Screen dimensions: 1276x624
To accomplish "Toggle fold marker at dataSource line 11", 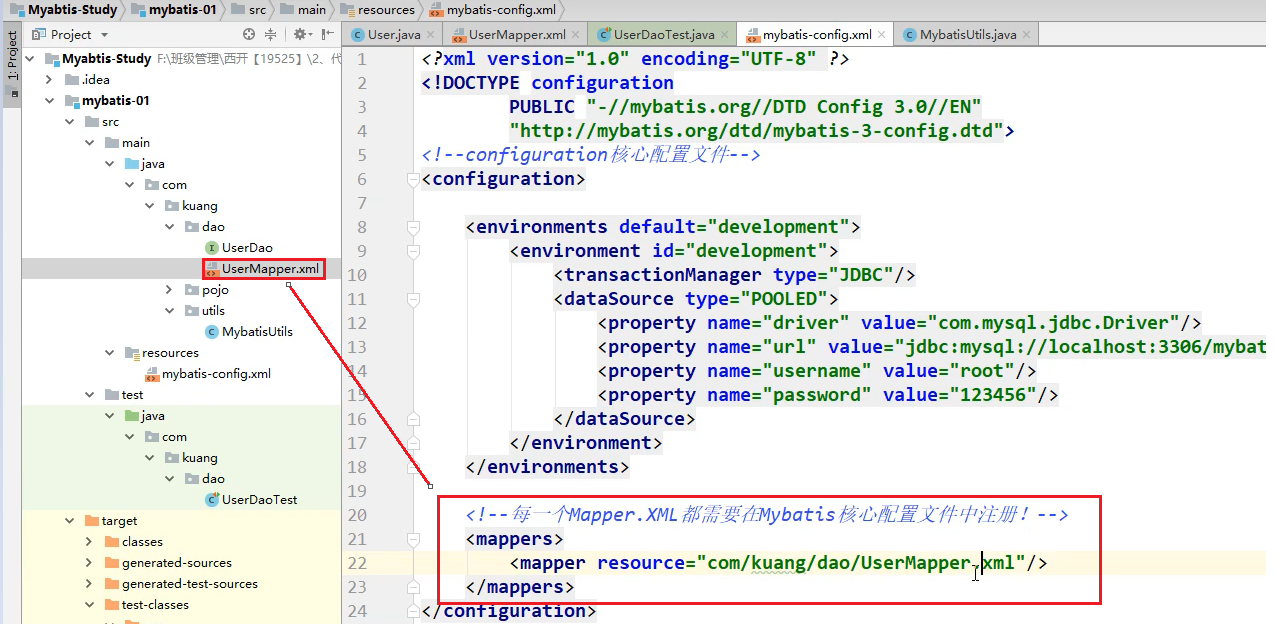I will 413,300.
